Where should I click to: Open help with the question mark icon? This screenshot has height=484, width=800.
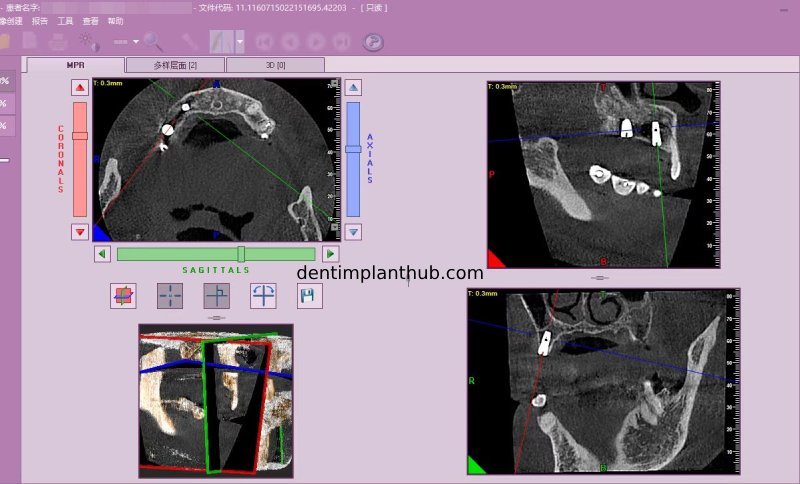coord(373,42)
